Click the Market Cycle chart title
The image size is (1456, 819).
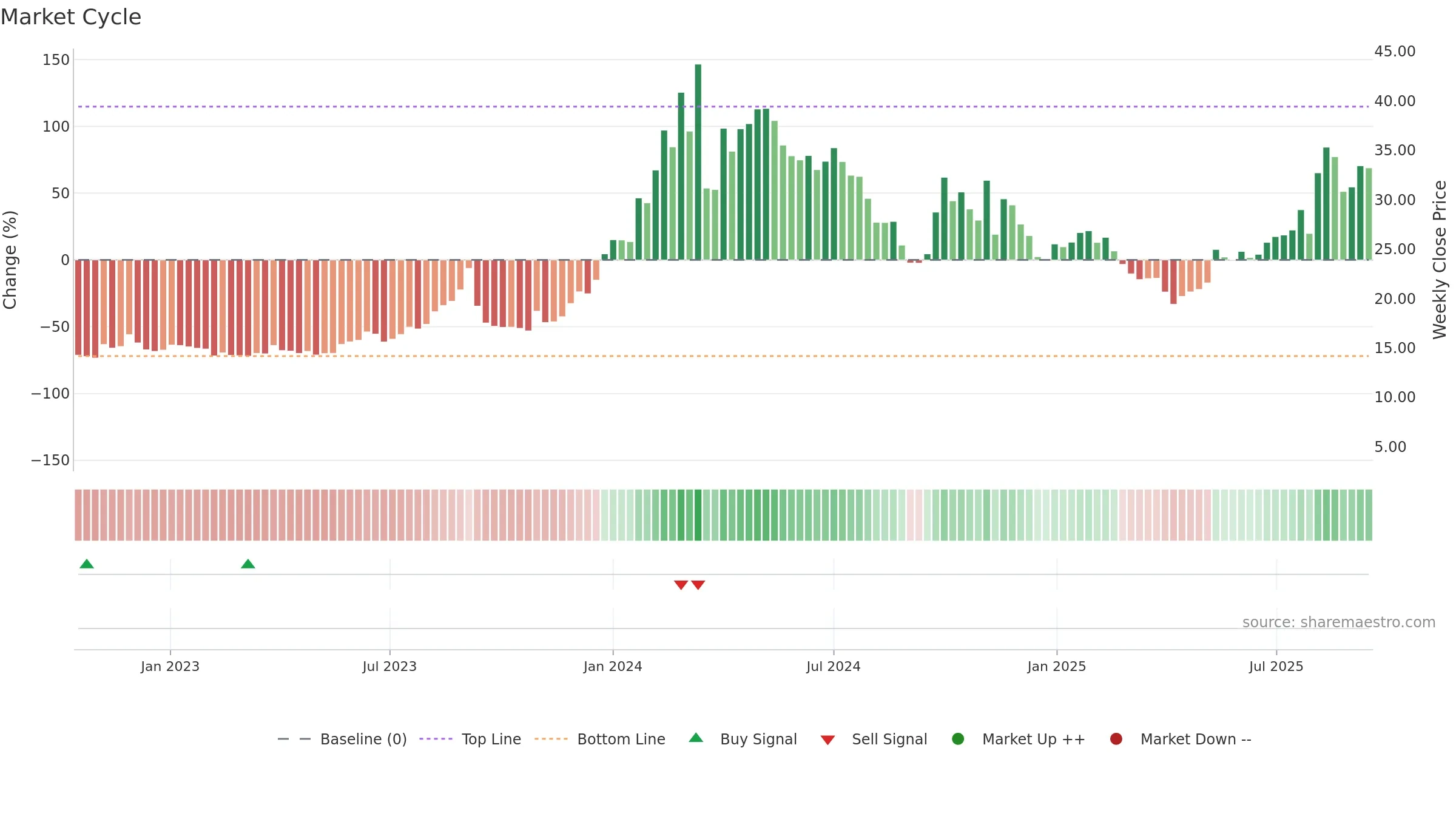[71, 17]
